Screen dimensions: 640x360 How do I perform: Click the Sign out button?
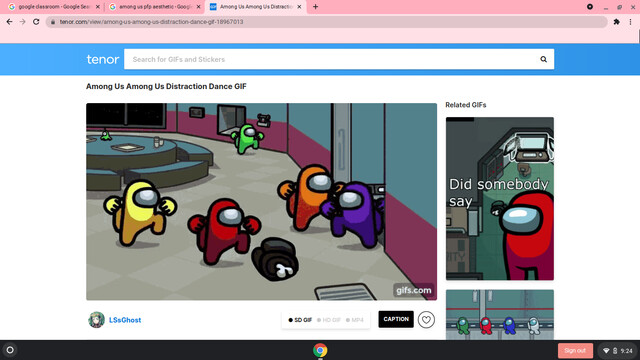click(x=575, y=351)
